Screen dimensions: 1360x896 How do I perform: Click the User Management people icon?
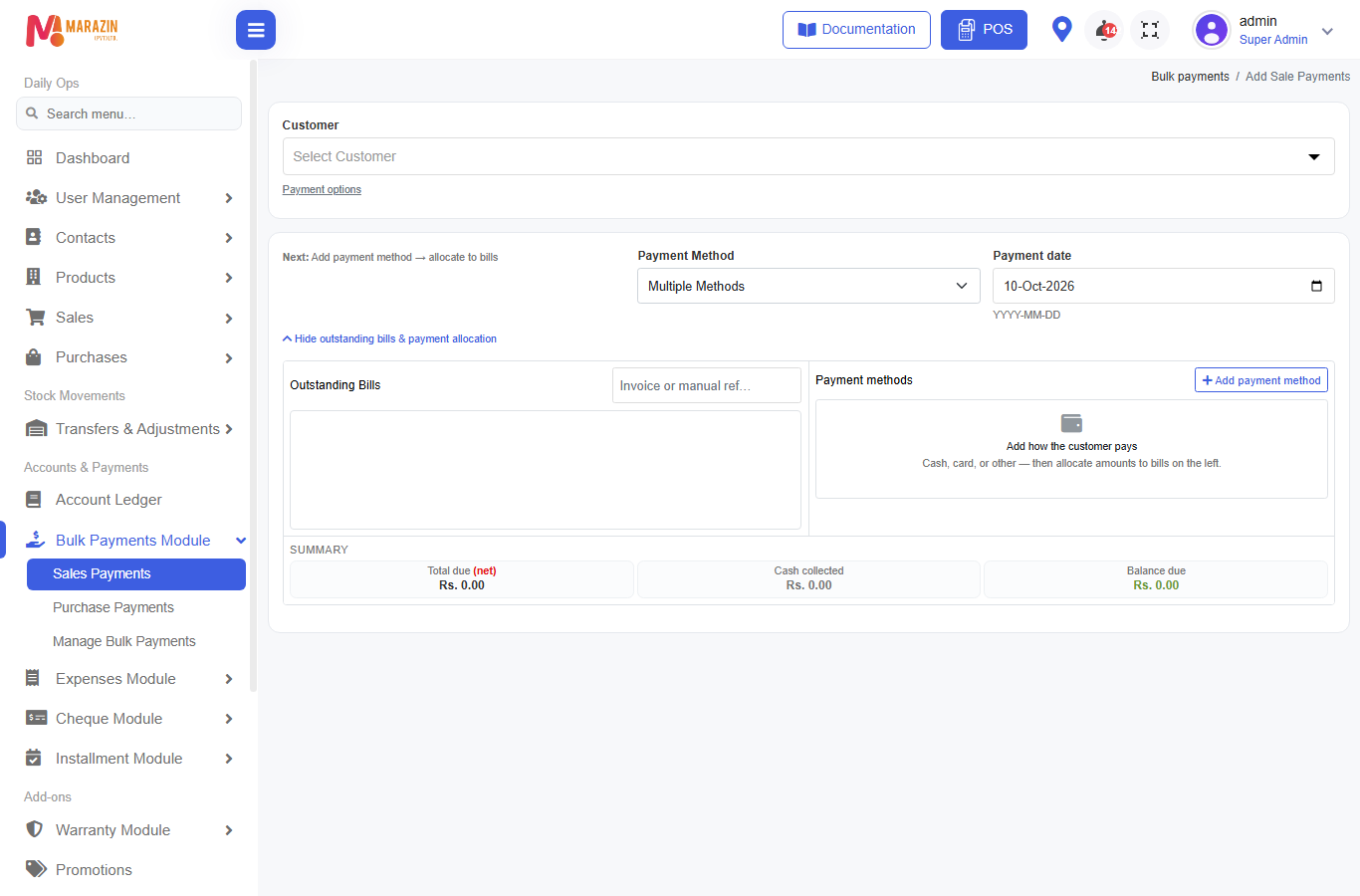point(36,197)
